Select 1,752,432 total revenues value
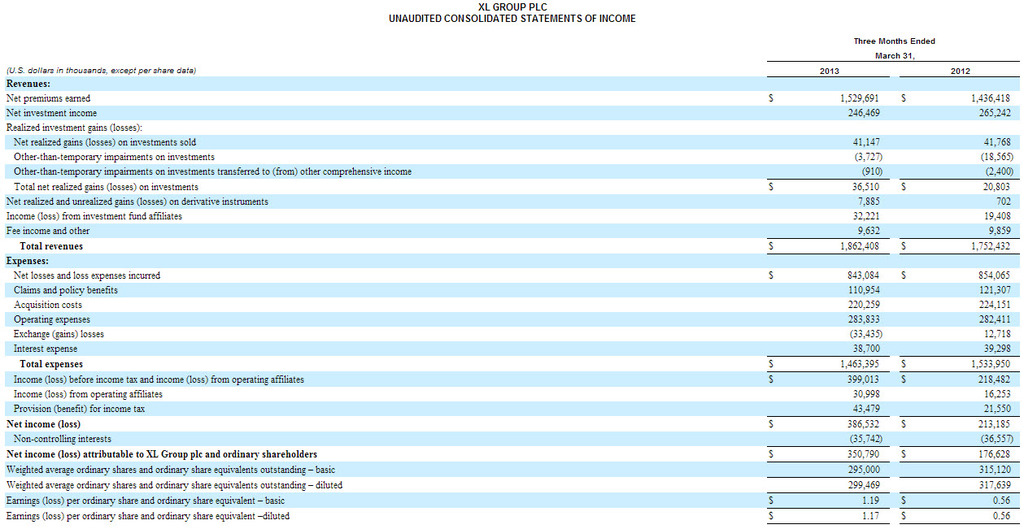1024x529 pixels. tap(993, 246)
